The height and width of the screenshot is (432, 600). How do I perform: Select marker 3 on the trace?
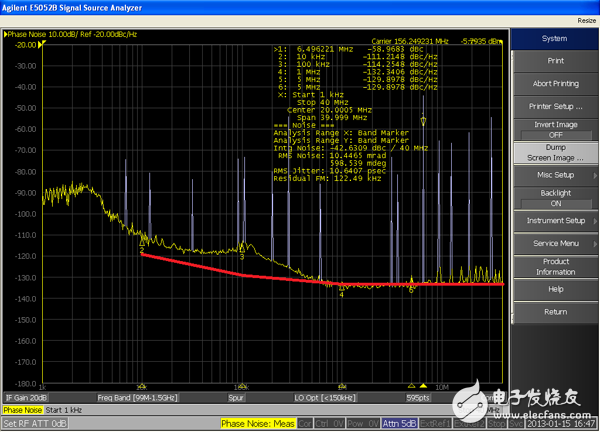[242, 248]
